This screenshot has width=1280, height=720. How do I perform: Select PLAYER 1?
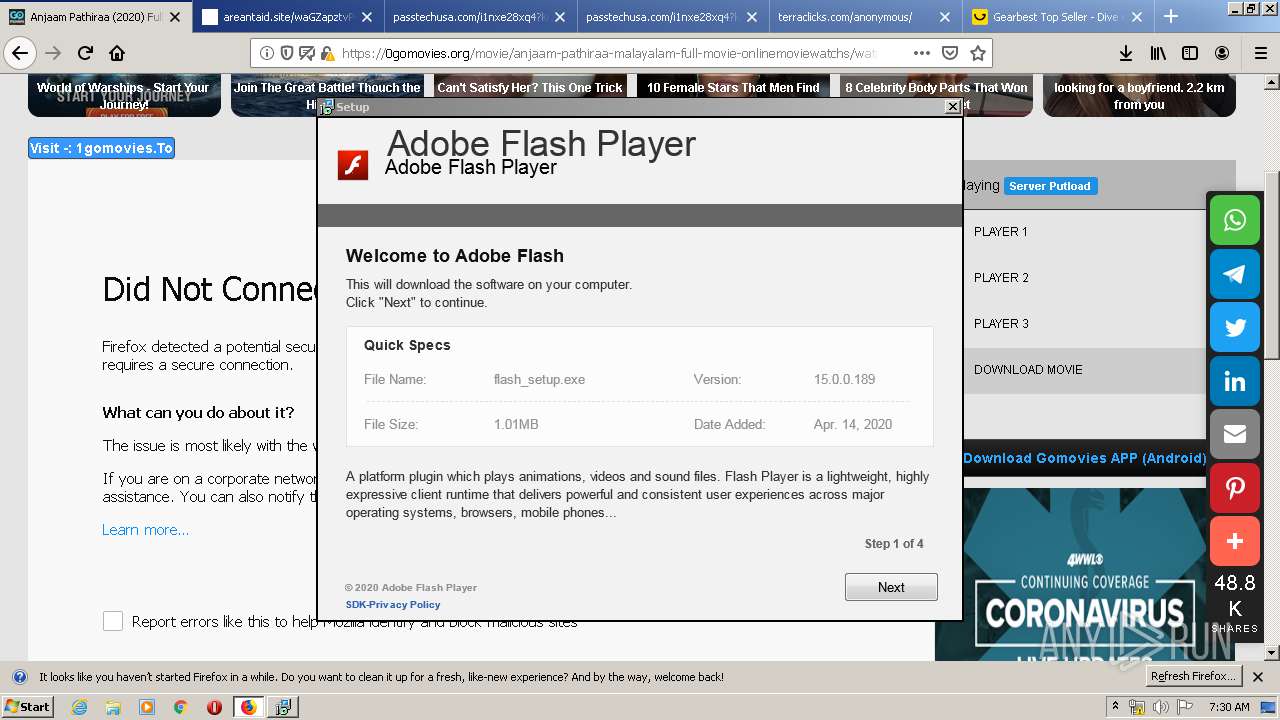tap(1001, 232)
